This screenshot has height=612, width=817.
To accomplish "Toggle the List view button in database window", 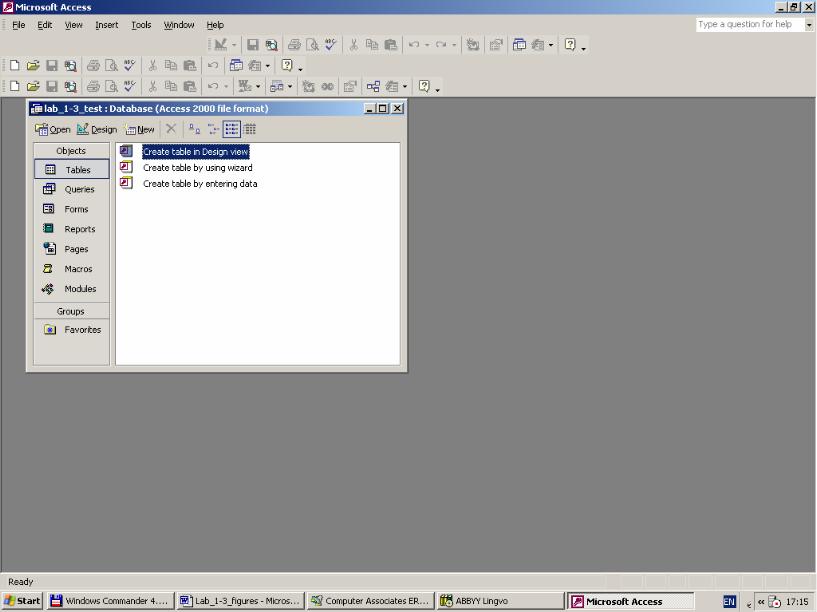I will coord(232,129).
